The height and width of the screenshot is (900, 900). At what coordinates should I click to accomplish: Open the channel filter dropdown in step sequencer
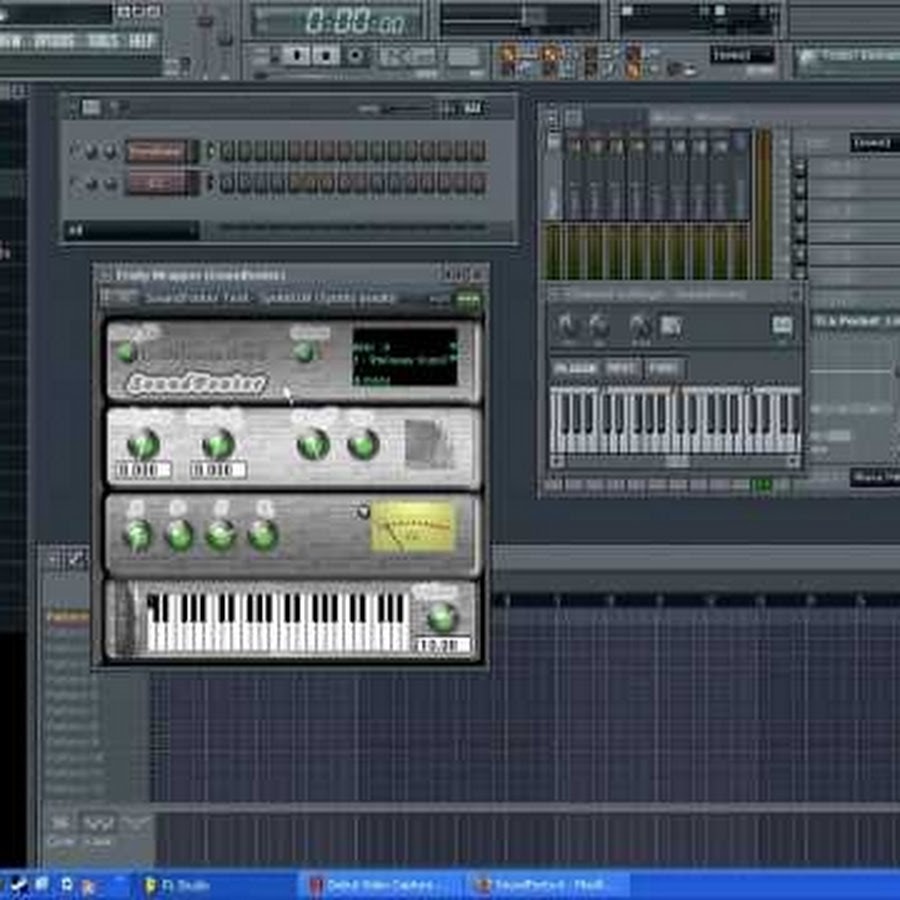point(131,231)
